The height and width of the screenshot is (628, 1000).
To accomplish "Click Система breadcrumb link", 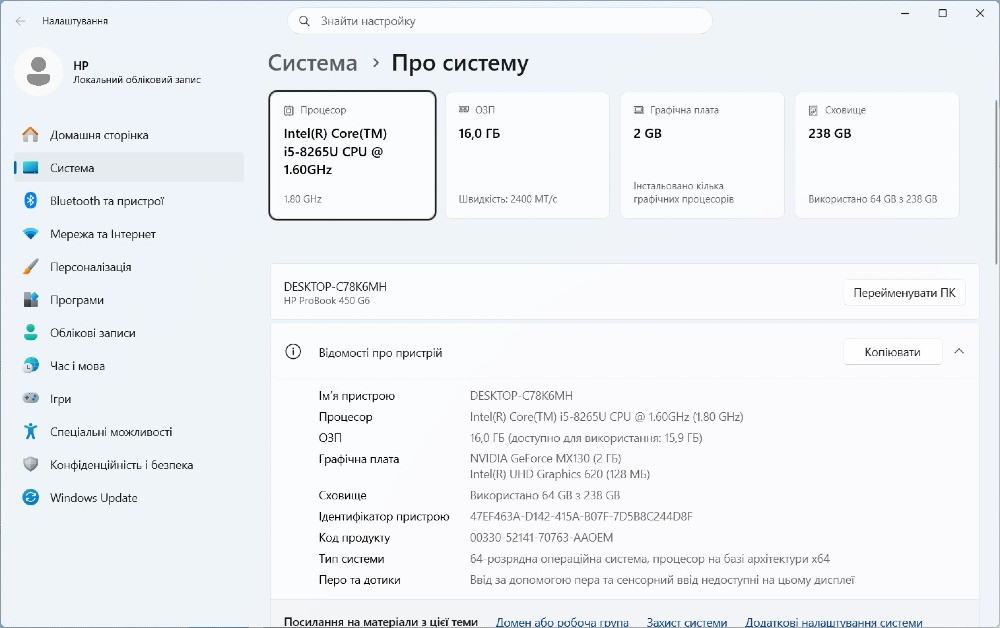I will tap(312, 63).
